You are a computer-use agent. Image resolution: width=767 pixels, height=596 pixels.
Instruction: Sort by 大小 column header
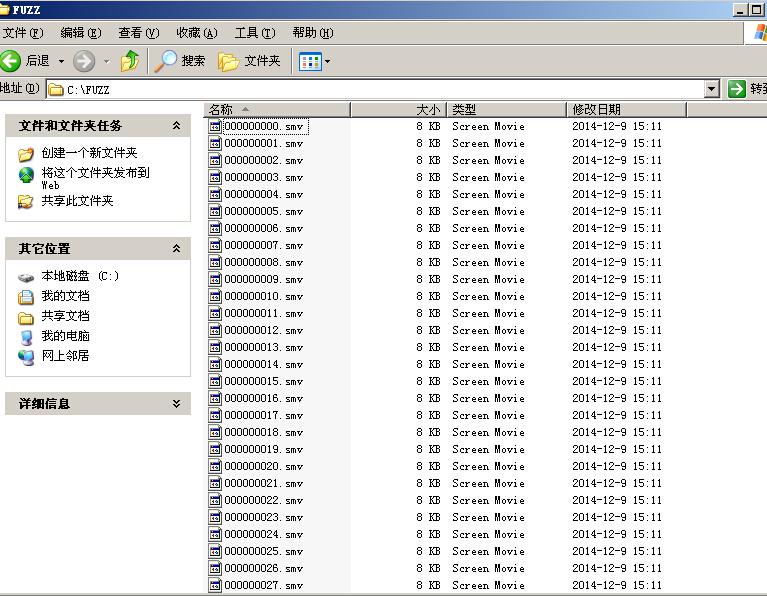[x=398, y=110]
